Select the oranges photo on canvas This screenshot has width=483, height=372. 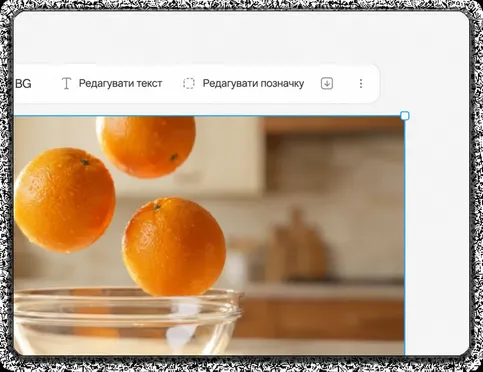[209, 235]
